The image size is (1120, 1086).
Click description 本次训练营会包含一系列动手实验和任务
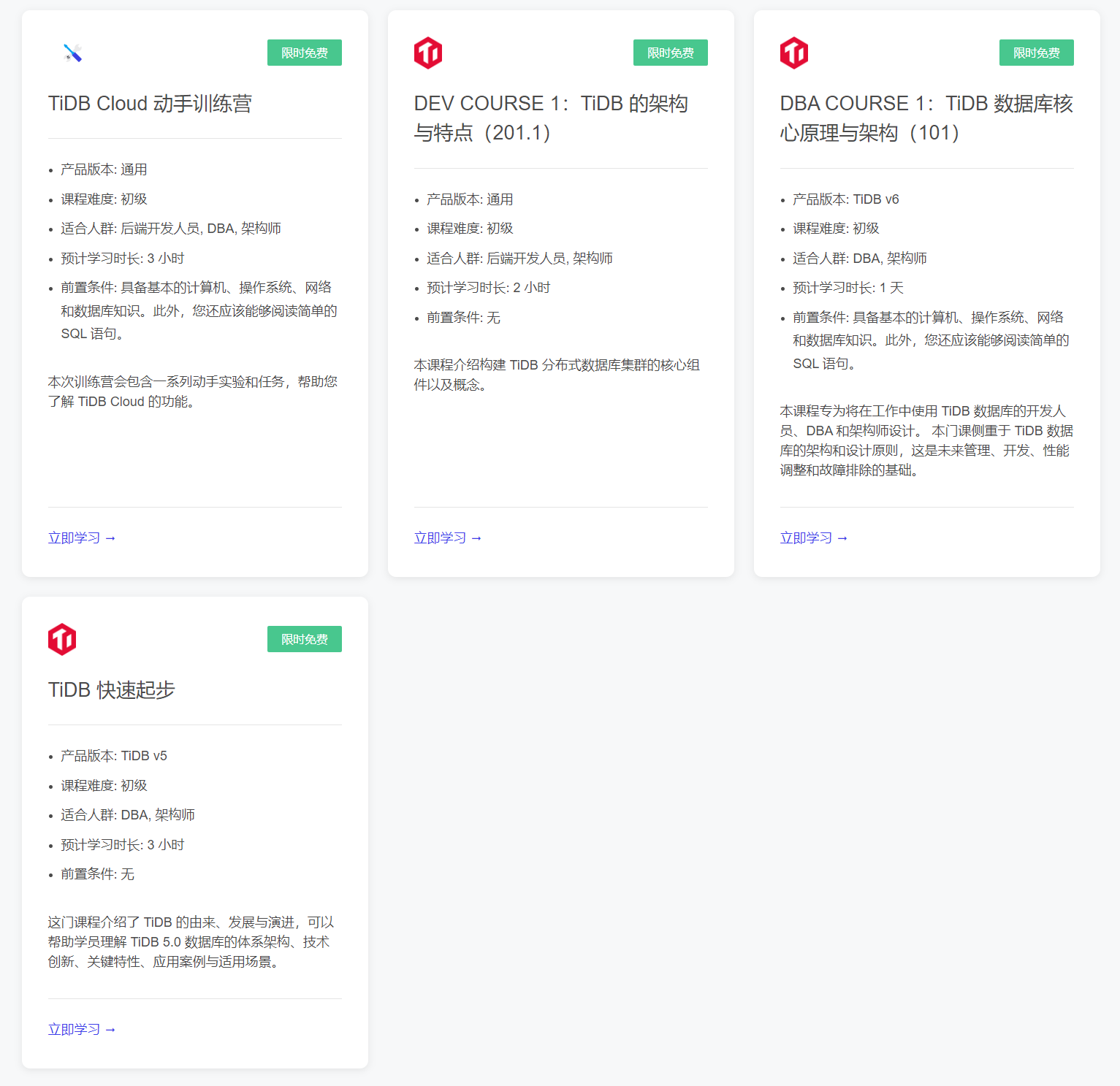pos(193,391)
